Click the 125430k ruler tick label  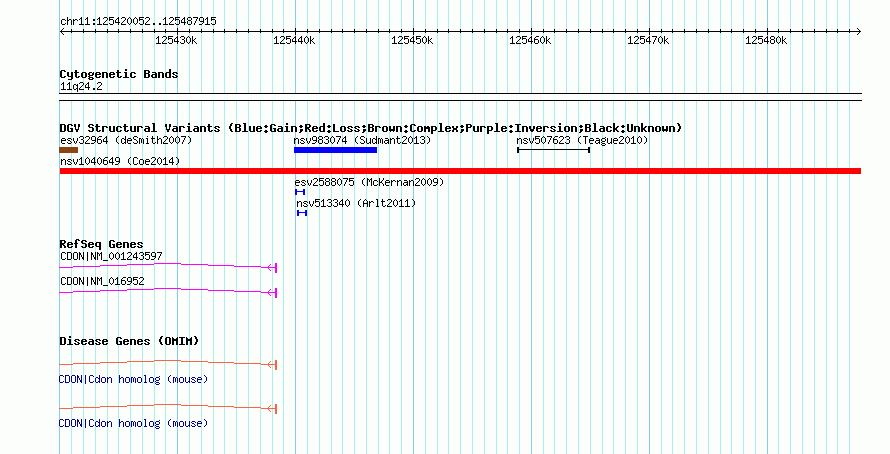(x=177, y=40)
